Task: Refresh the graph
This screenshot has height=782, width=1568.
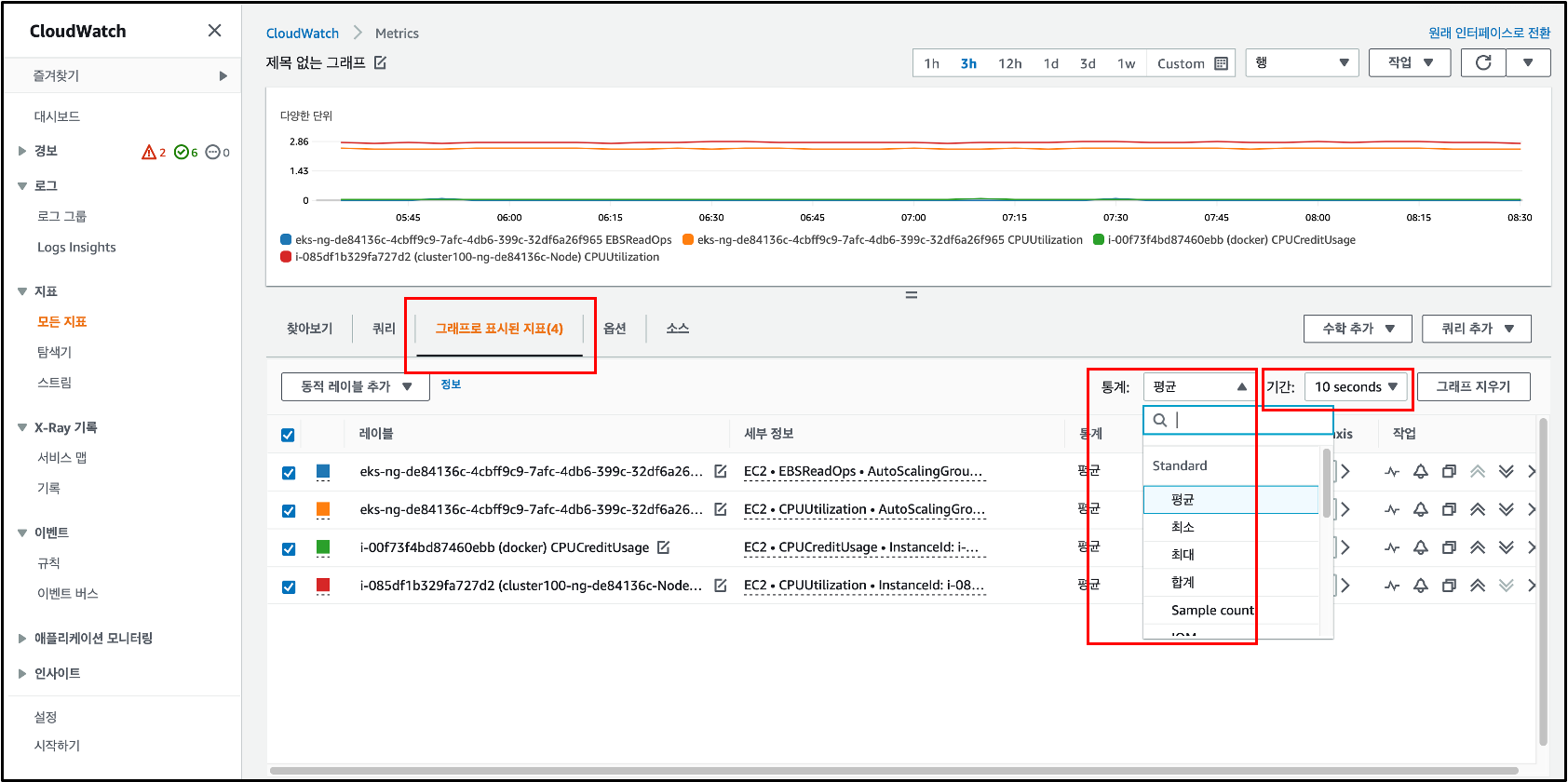Action: (x=1483, y=62)
